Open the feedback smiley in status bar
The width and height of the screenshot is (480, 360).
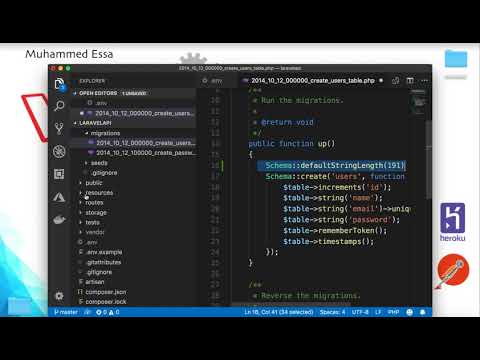pos(410,312)
